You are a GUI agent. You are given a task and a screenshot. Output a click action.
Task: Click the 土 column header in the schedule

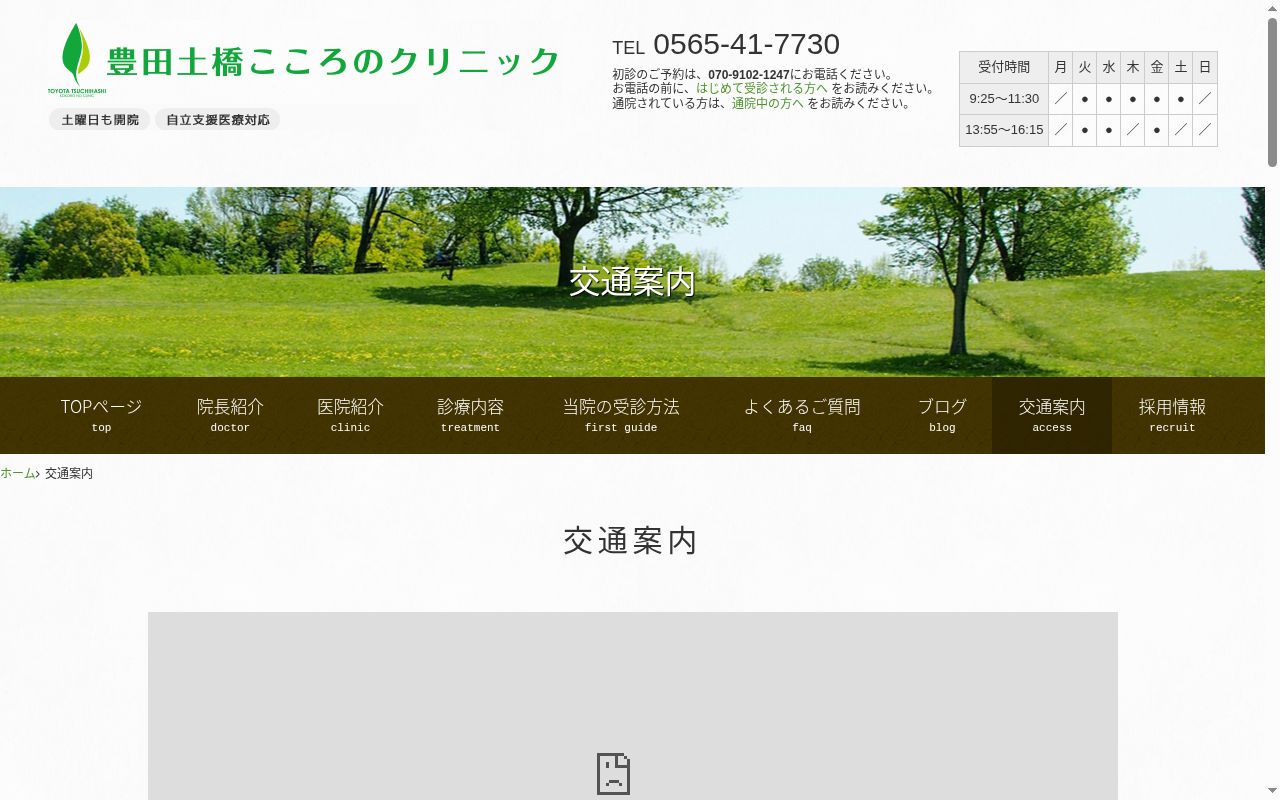[1181, 67]
